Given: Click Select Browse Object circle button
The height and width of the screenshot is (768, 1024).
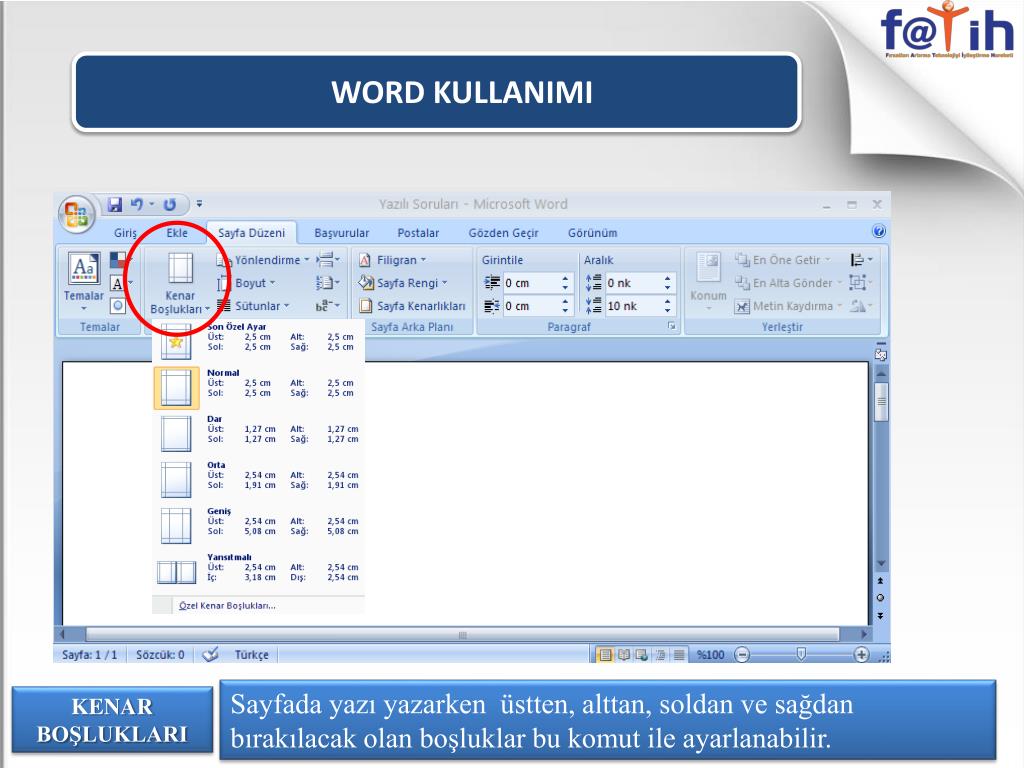Looking at the screenshot, I should coord(880,598).
